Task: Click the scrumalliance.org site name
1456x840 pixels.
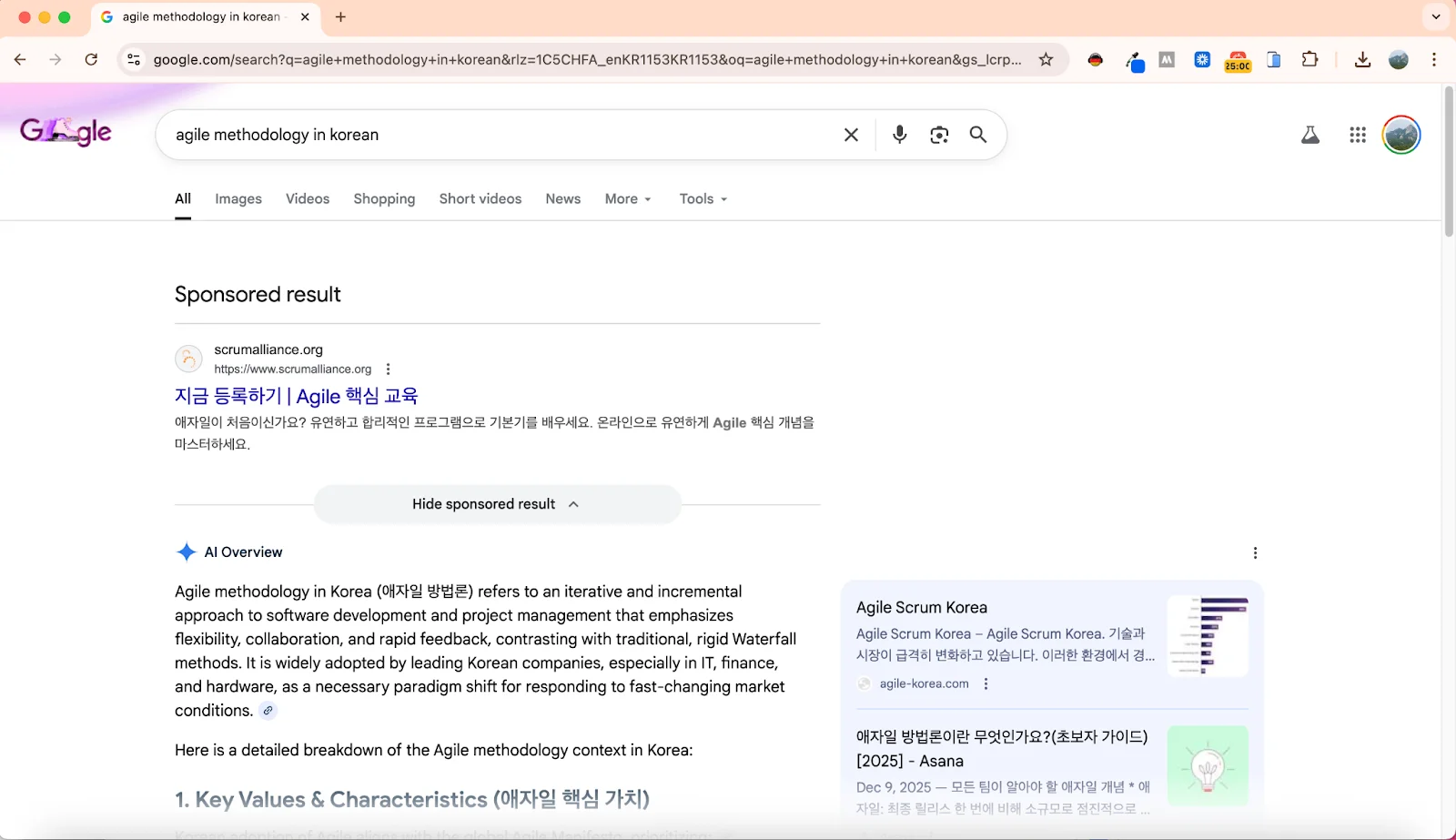Action: [x=268, y=349]
